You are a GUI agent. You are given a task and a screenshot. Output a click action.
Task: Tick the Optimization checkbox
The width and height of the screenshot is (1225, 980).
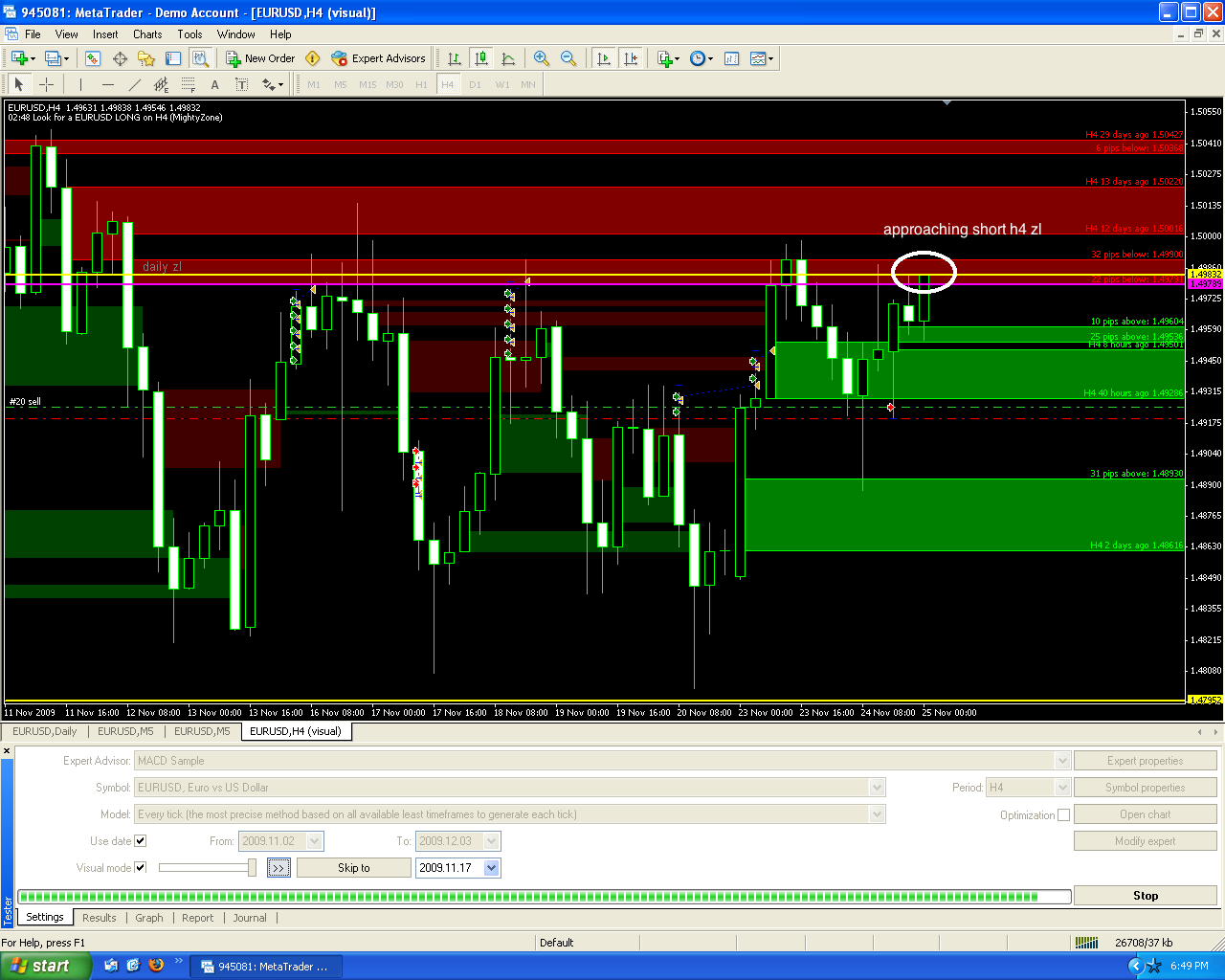[x=1063, y=814]
